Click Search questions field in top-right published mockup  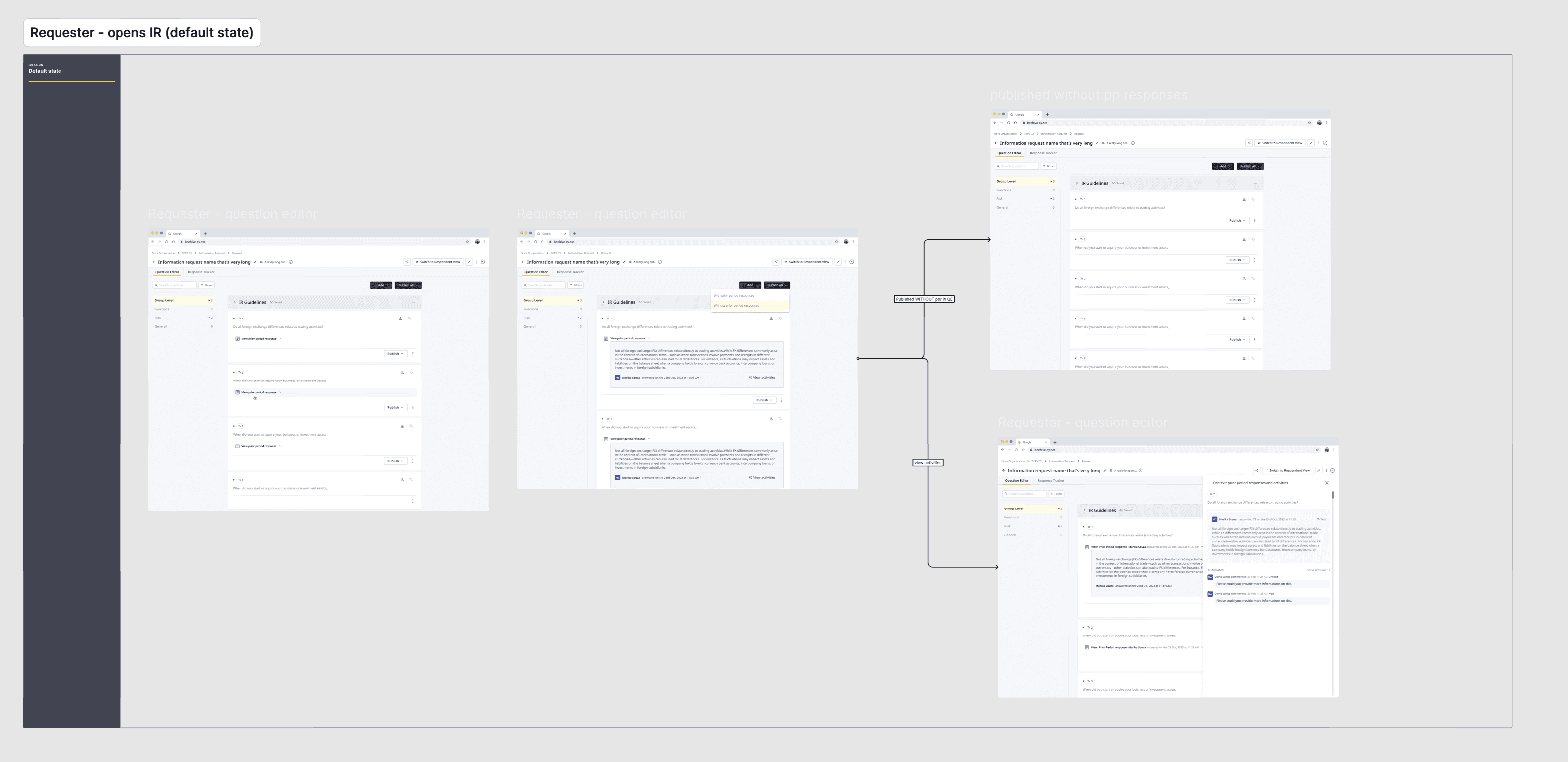[x=1017, y=166]
